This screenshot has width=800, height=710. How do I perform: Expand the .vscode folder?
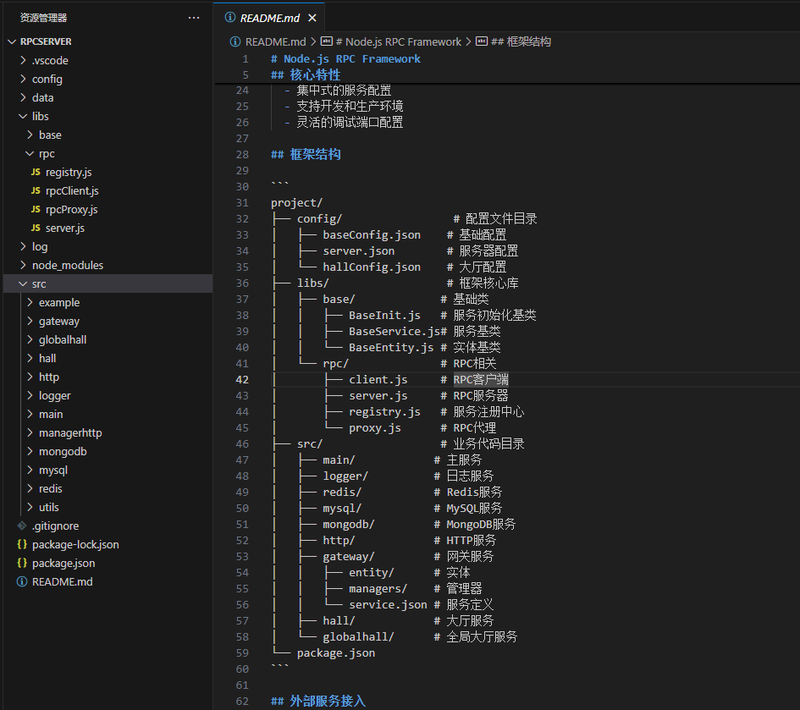[23, 60]
